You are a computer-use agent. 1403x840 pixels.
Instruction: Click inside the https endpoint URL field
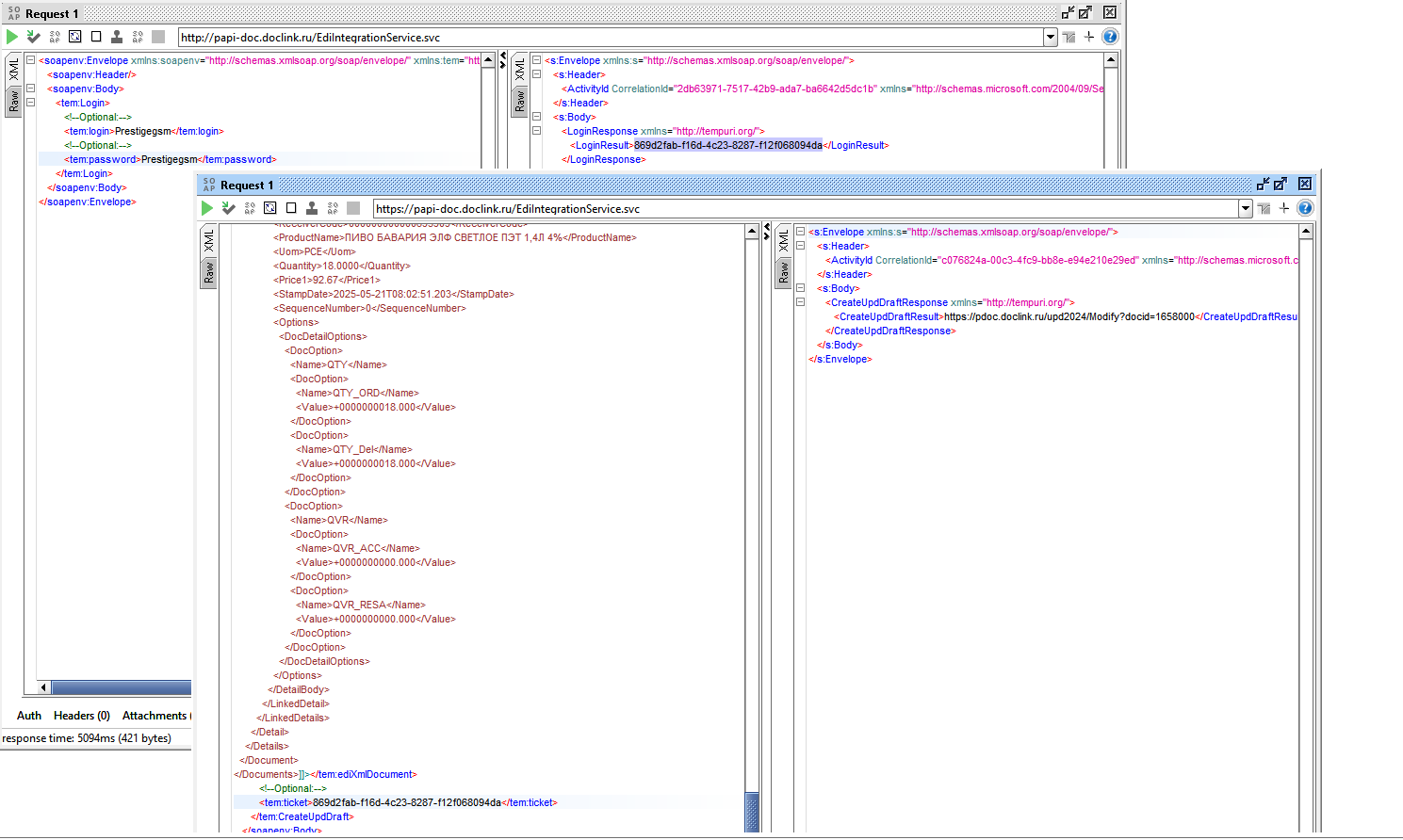coord(806,208)
